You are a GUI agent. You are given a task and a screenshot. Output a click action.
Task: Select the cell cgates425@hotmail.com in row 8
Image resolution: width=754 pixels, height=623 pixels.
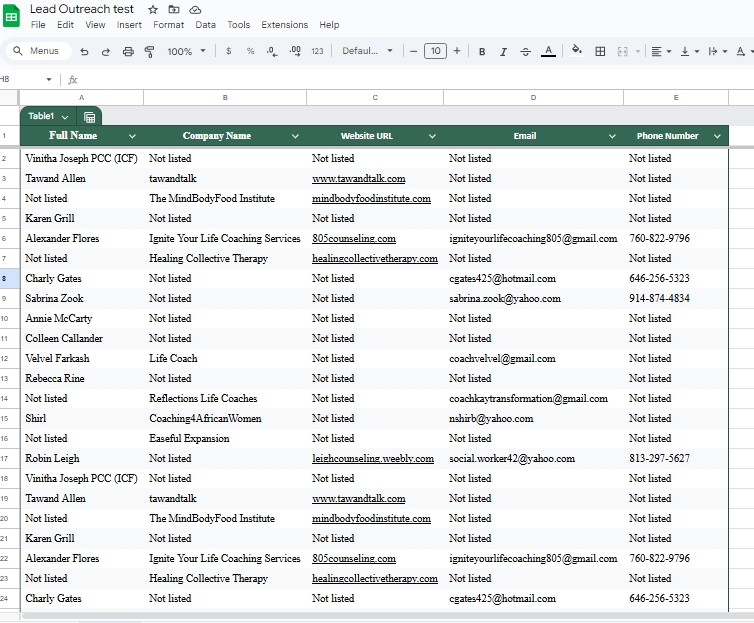click(533, 278)
